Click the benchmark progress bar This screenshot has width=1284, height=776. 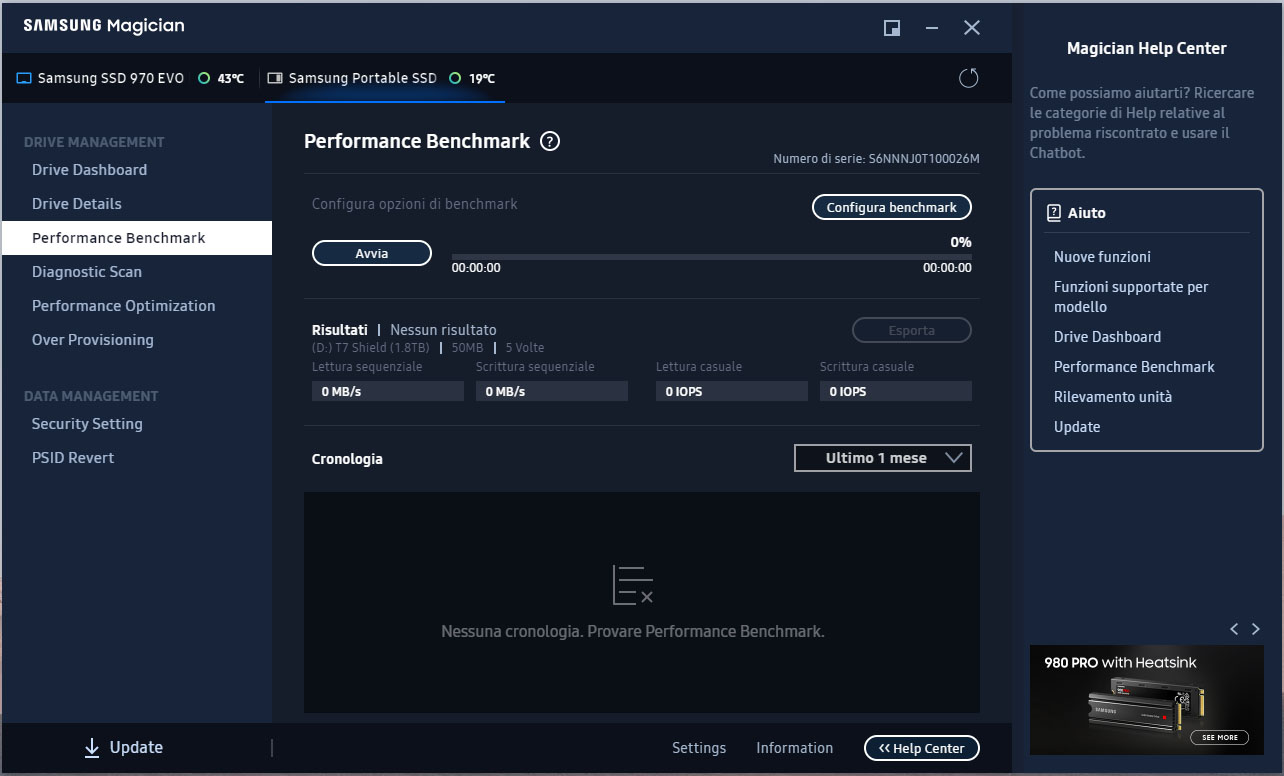click(x=711, y=257)
